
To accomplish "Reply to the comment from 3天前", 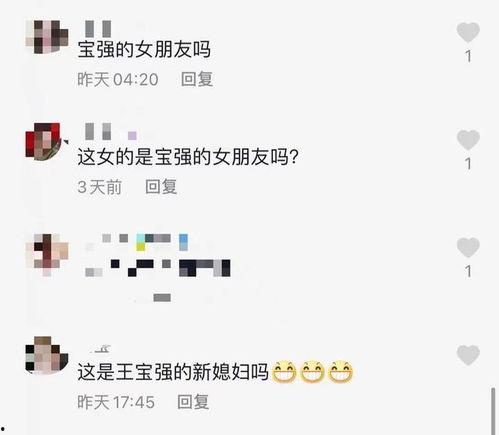I will point(161,187).
